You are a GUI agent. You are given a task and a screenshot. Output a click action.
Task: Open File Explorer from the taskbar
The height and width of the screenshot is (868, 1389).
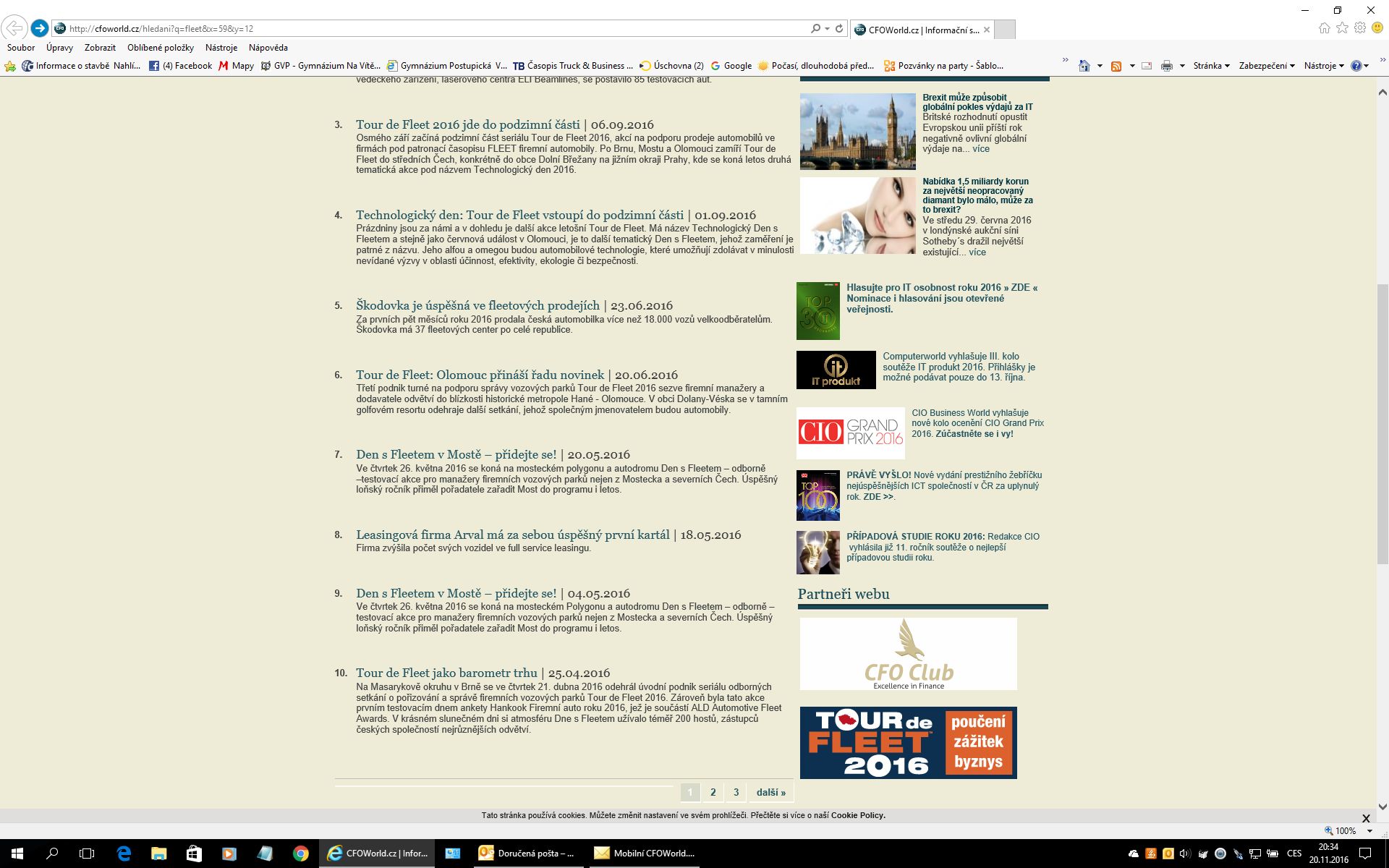click(158, 854)
